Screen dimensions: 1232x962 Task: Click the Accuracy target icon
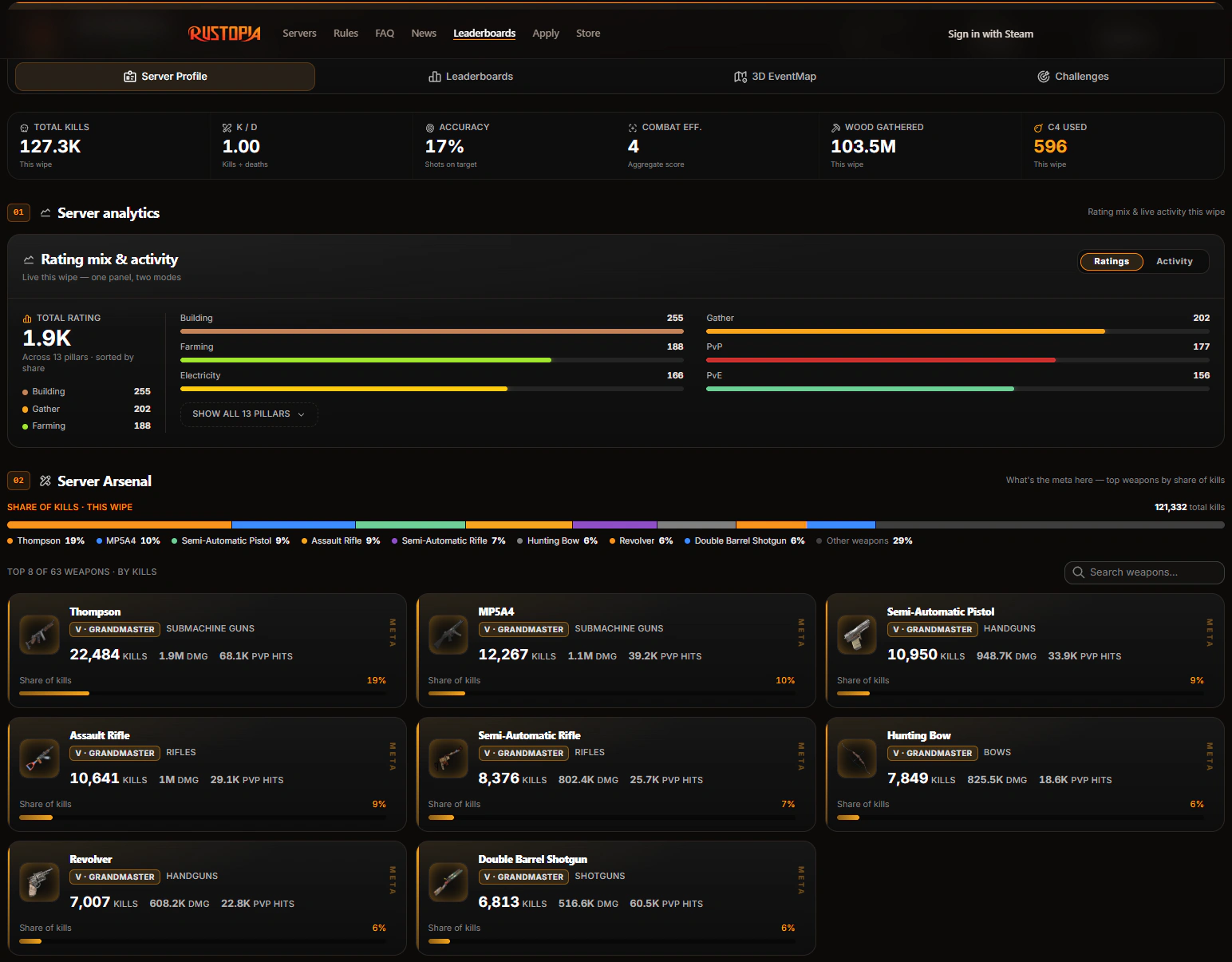point(430,128)
